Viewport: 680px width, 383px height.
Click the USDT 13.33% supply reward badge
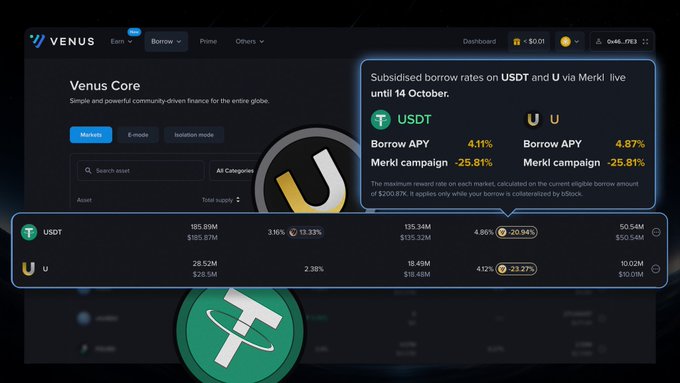[306, 232]
